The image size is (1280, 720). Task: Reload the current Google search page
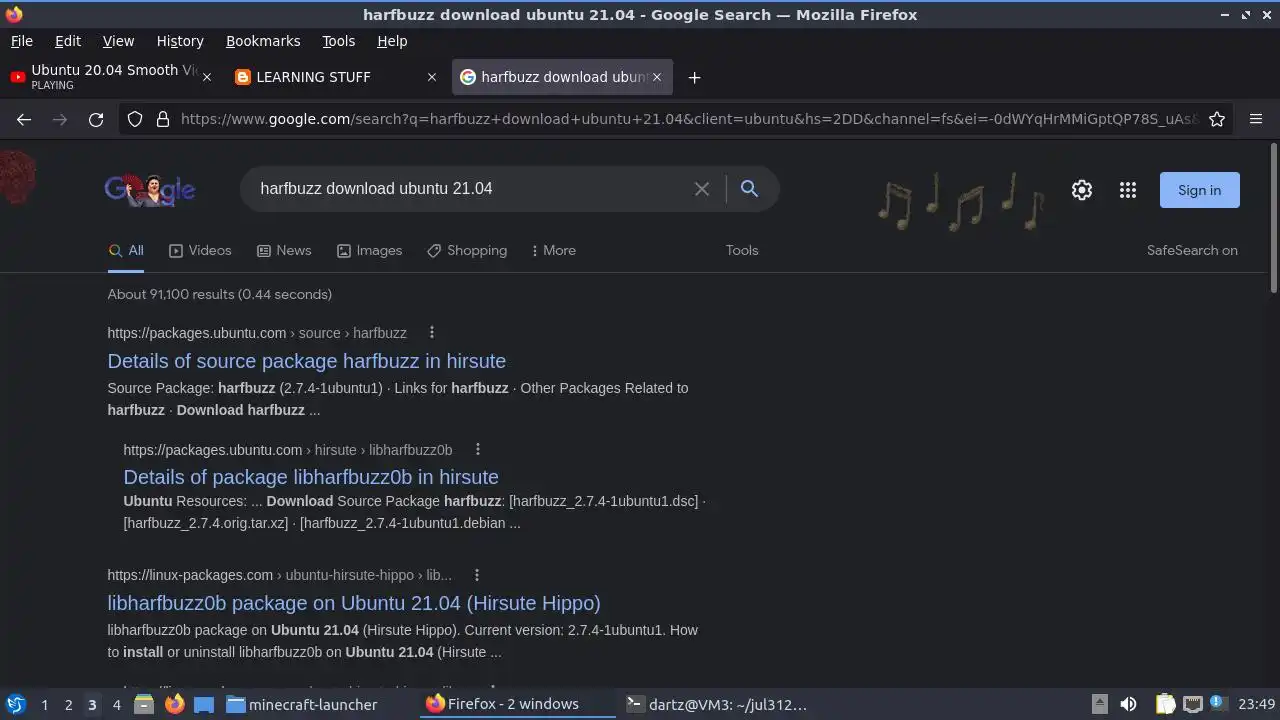[96, 119]
